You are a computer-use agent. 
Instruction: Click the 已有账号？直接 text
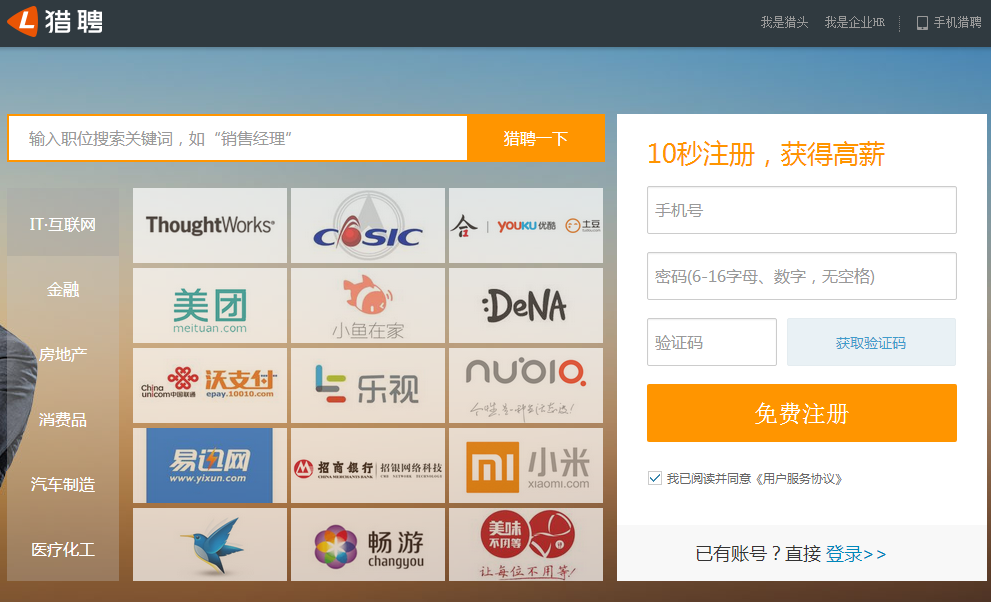758,554
